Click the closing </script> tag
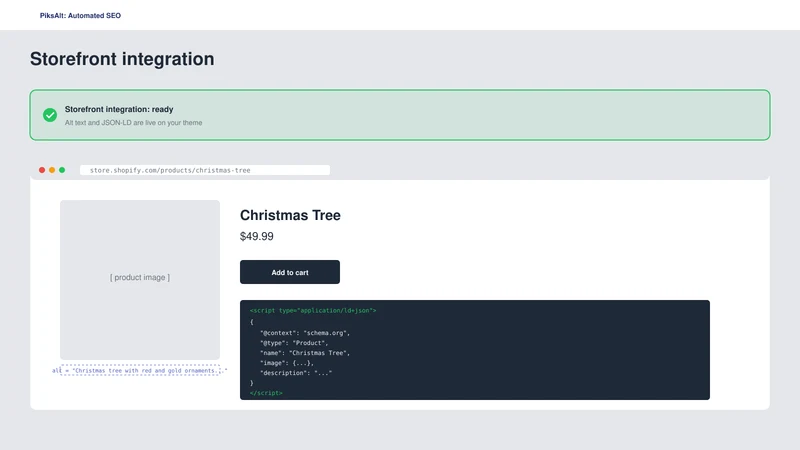 point(266,393)
